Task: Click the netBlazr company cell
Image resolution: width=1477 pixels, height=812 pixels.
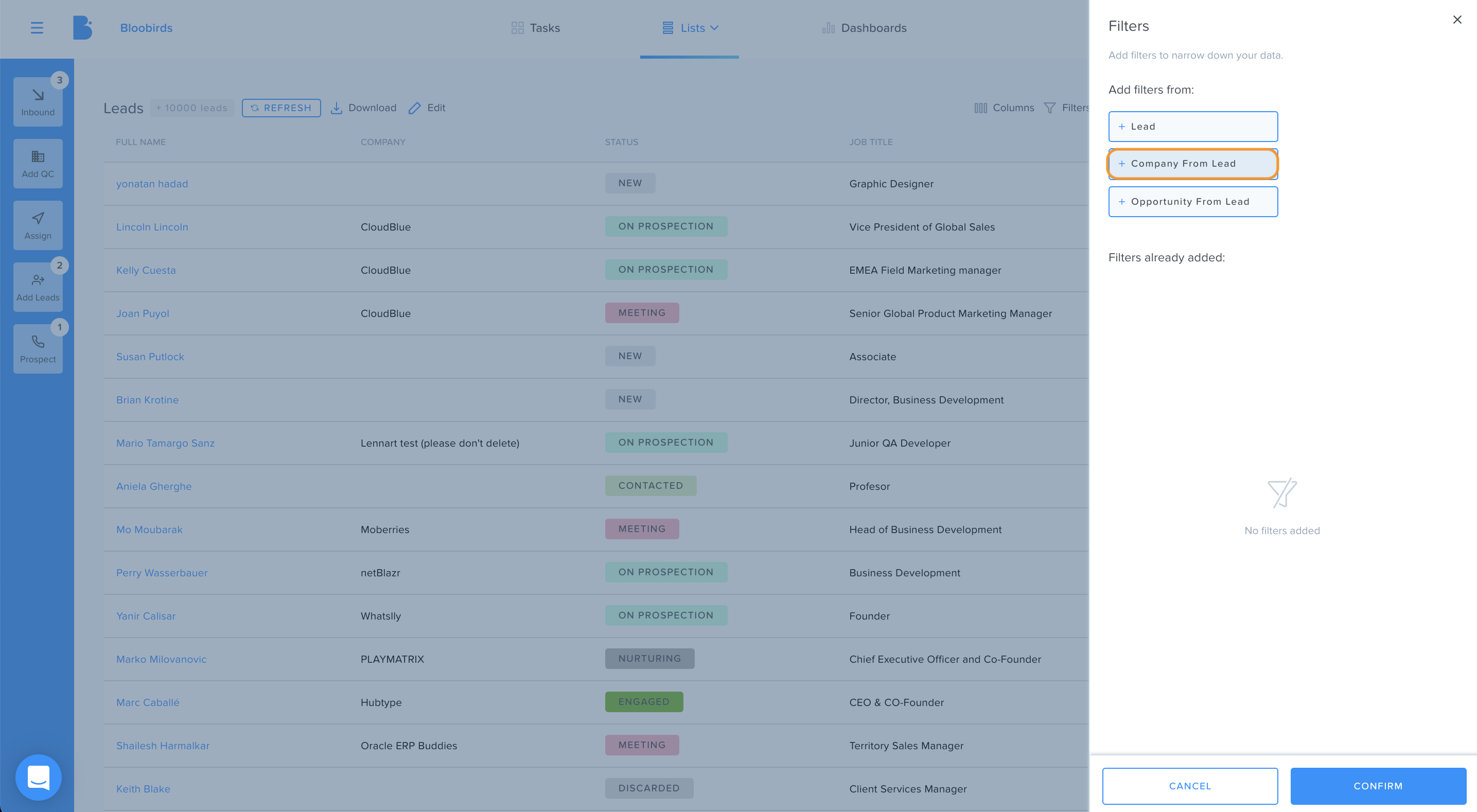Action: [380, 572]
